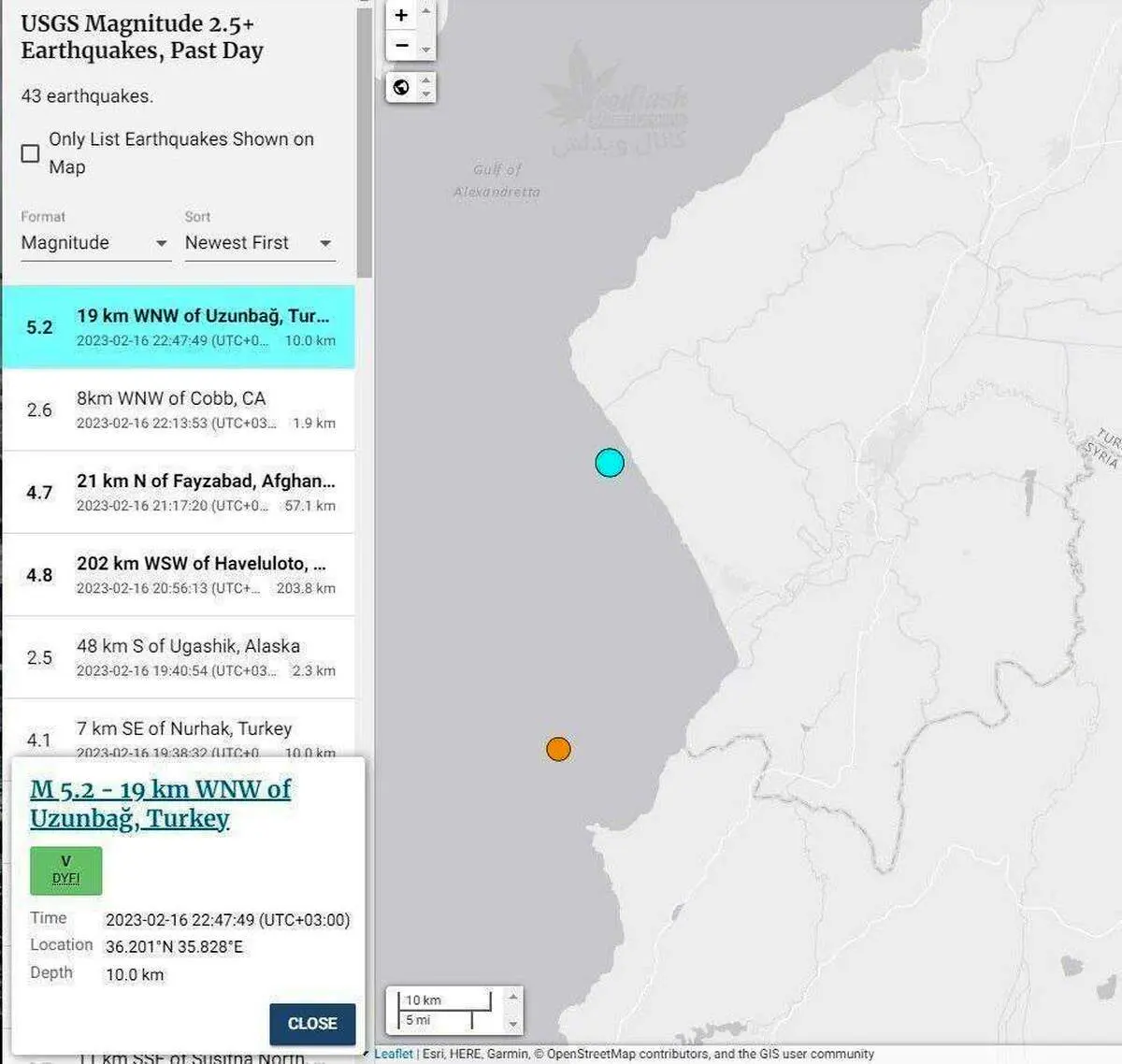Click the up arrow beside zoom buttons
Image resolution: width=1122 pixels, height=1064 pixels.
pyautogui.click(x=426, y=11)
